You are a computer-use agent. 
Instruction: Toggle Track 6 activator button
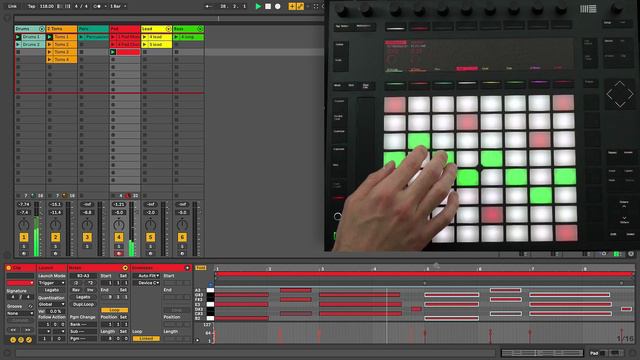click(182, 237)
